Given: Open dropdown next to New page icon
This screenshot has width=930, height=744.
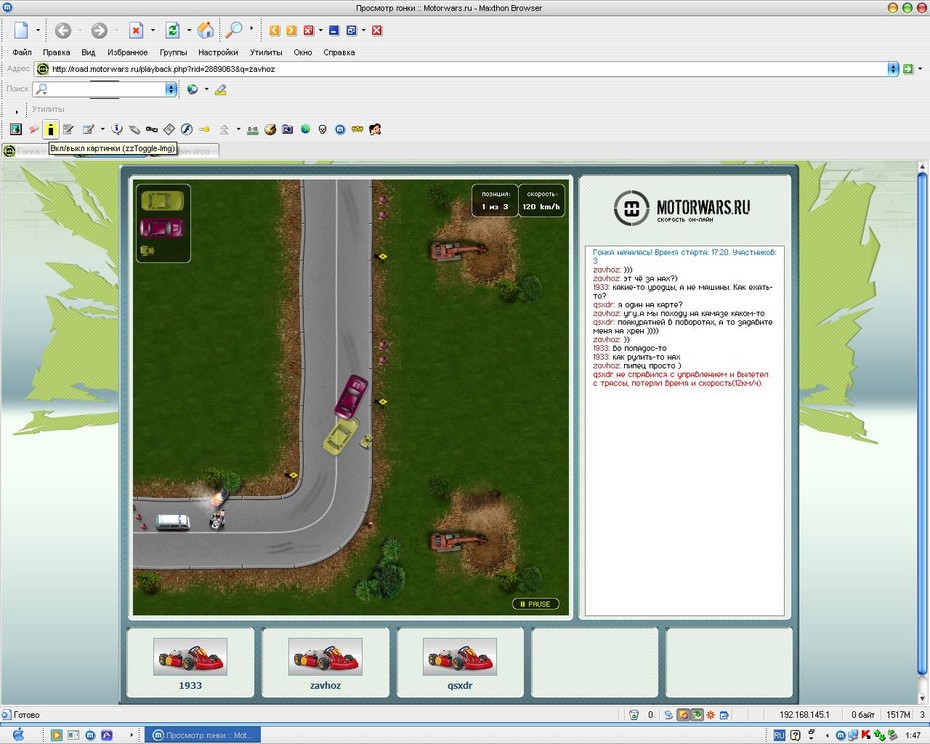Looking at the screenshot, I should coord(38,30).
